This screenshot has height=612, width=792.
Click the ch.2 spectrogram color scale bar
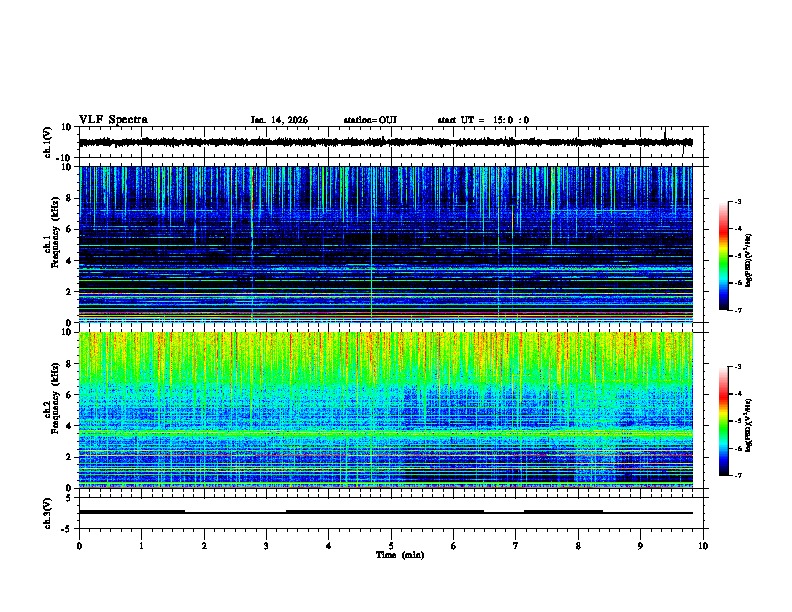coord(724,421)
